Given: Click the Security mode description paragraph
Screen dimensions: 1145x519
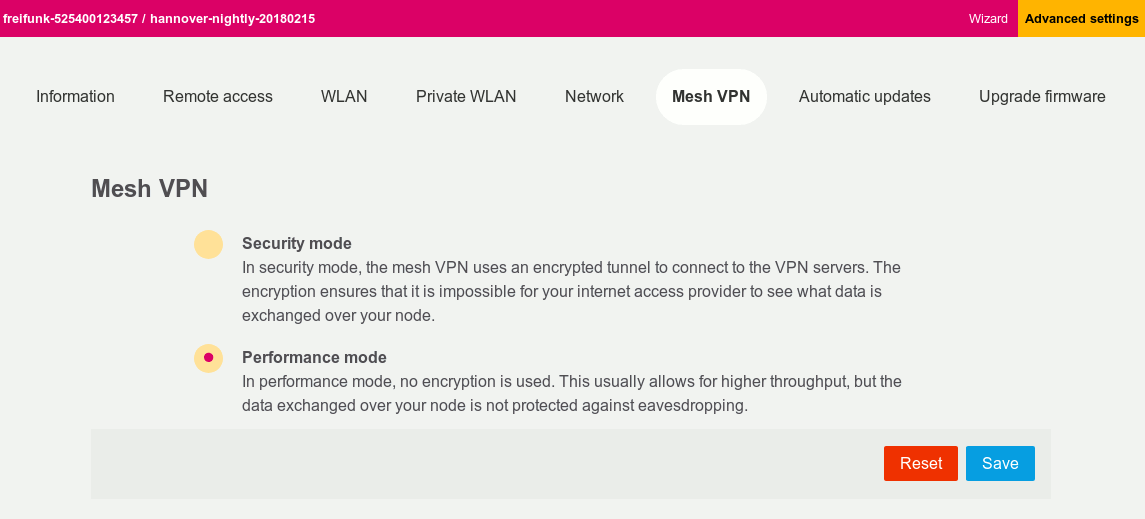Looking at the screenshot, I should click(570, 291).
